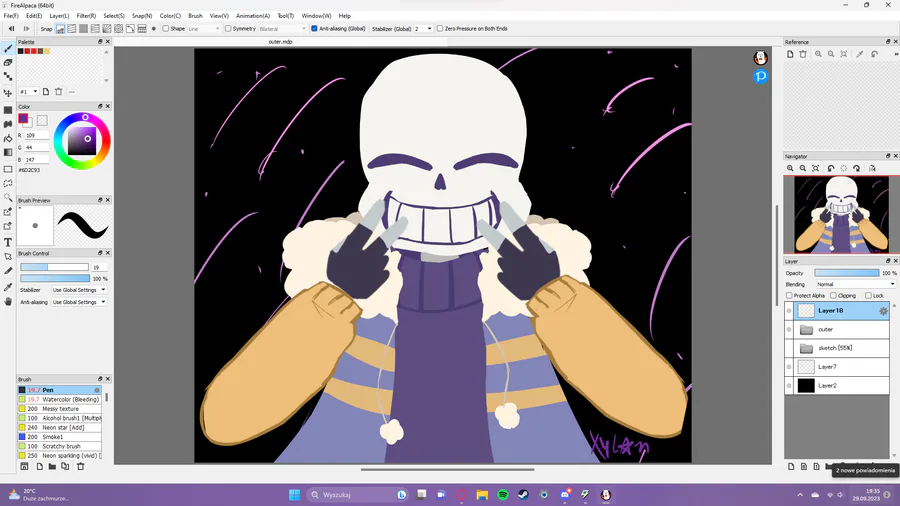Click the R color value field
This screenshot has width=900, height=506.
(x=37, y=135)
